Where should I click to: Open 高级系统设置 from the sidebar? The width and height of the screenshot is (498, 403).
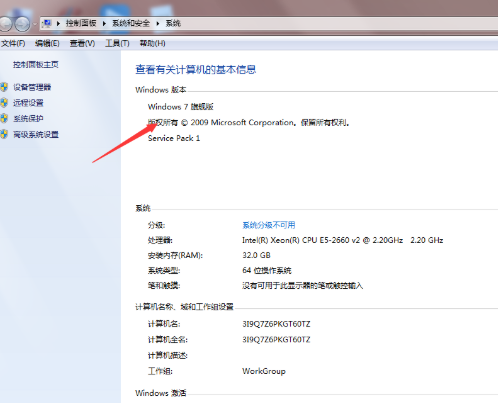(x=36, y=134)
